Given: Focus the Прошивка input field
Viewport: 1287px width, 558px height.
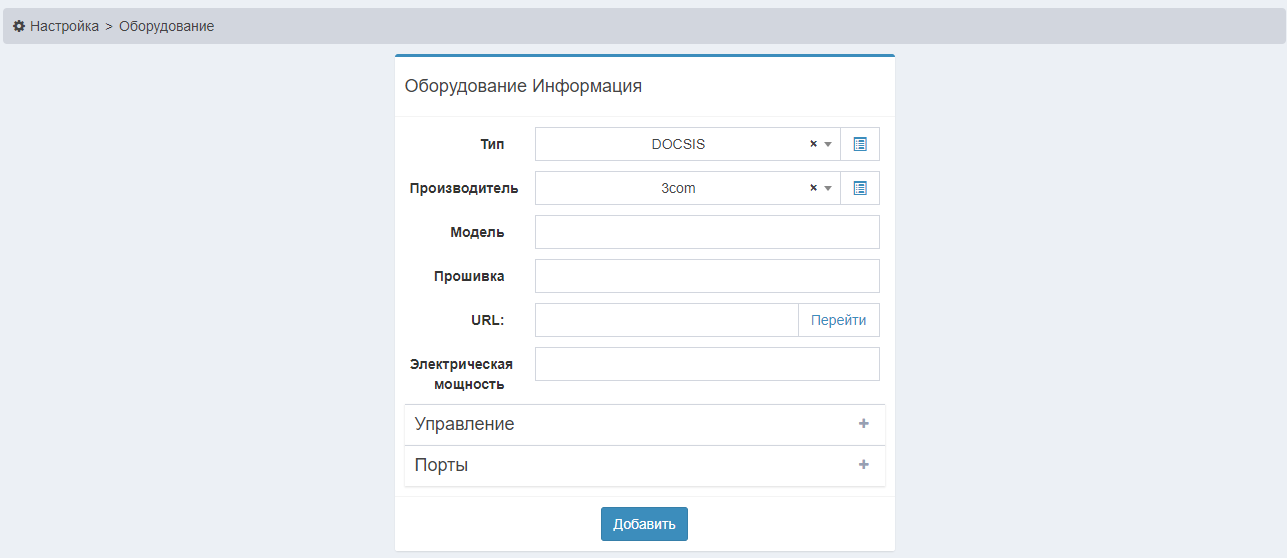Looking at the screenshot, I should [x=707, y=276].
